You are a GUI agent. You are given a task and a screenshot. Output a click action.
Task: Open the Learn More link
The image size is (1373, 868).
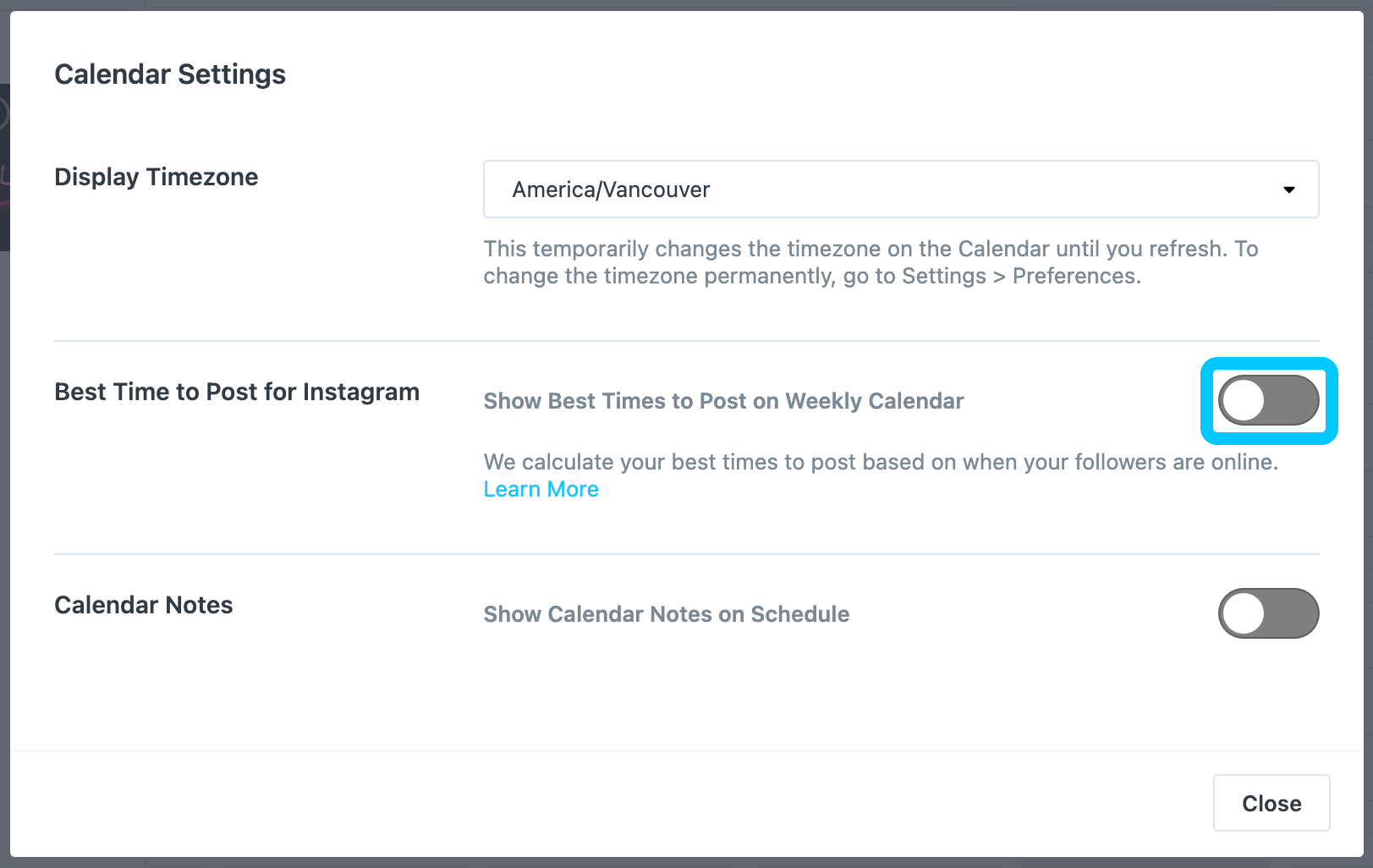pyautogui.click(x=541, y=489)
